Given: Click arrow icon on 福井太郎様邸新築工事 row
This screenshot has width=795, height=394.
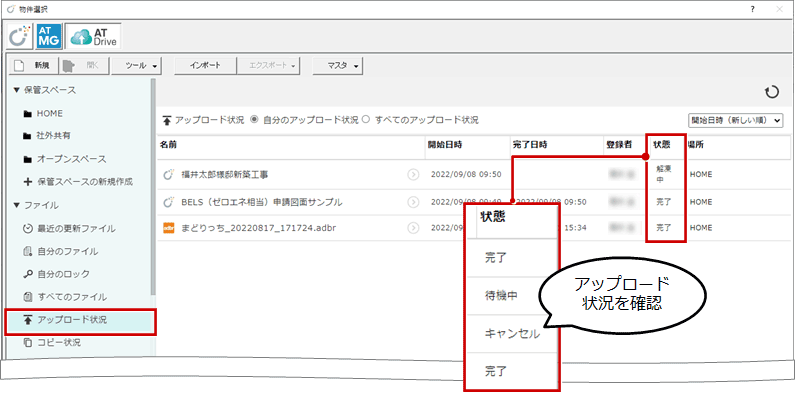Looking at the screenshot, I should [413, 174].
